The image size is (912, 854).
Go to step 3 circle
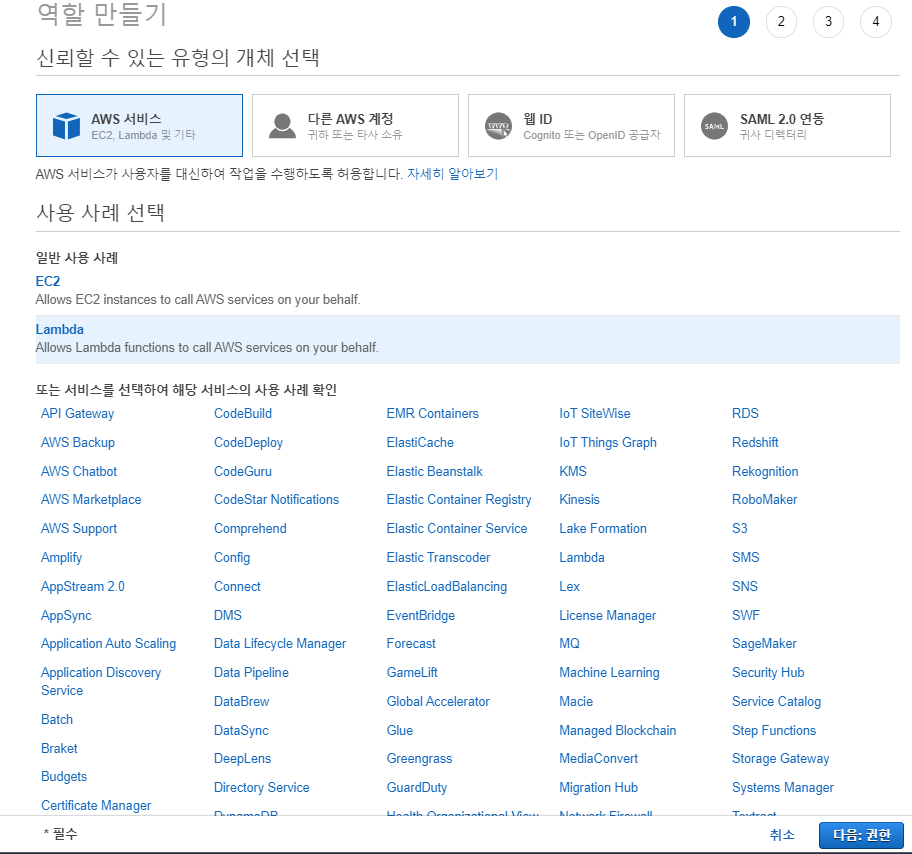(x=828, y=22)
